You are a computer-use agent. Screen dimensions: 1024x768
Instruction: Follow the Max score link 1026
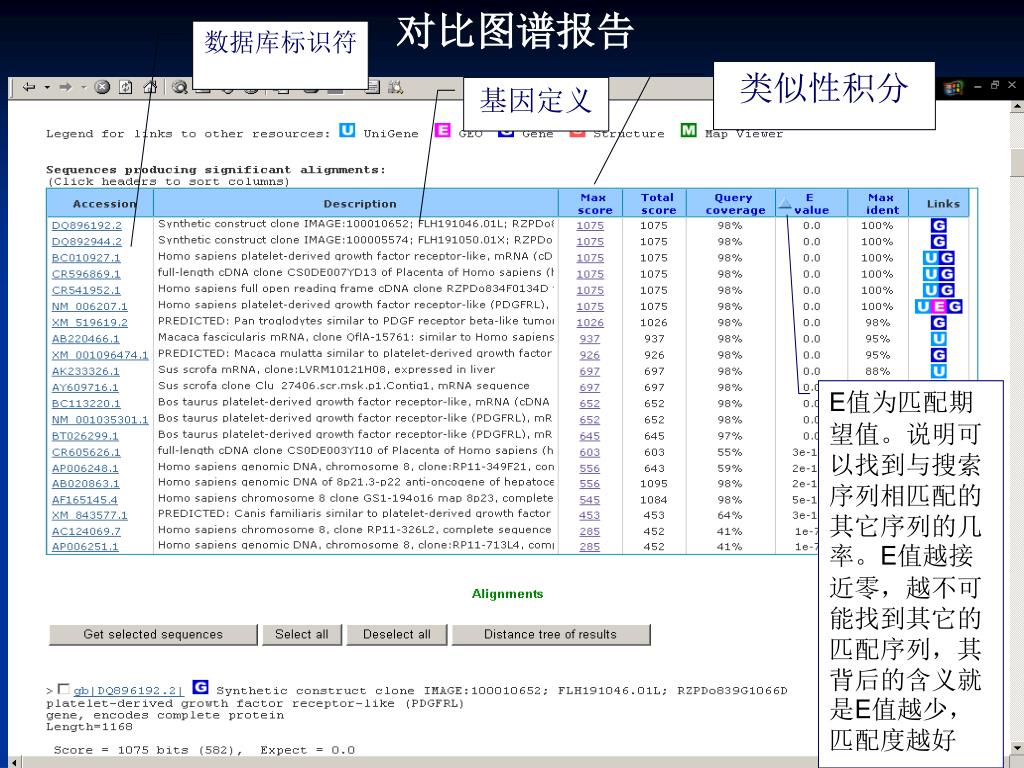pyautogui.click(x=590, y=323)
